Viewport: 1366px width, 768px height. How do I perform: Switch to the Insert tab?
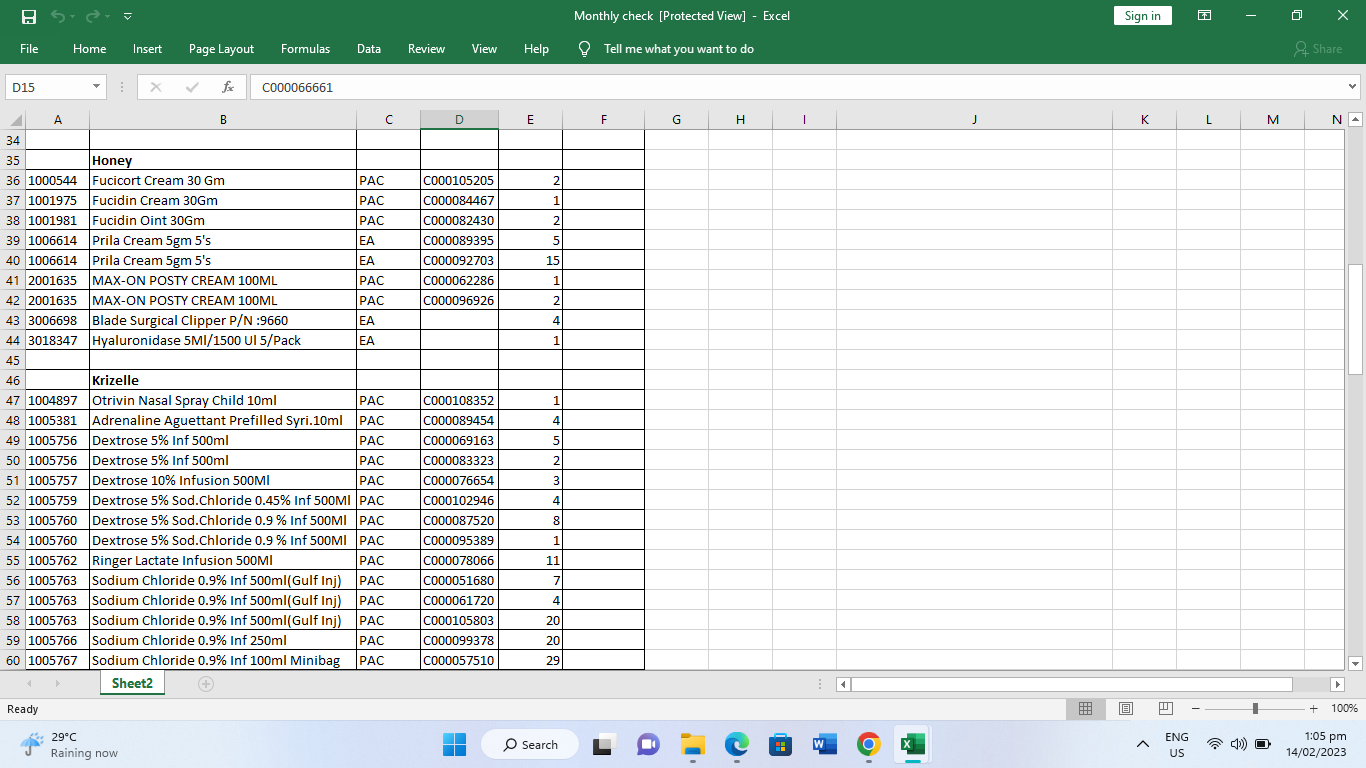click(x=147, y=49)
